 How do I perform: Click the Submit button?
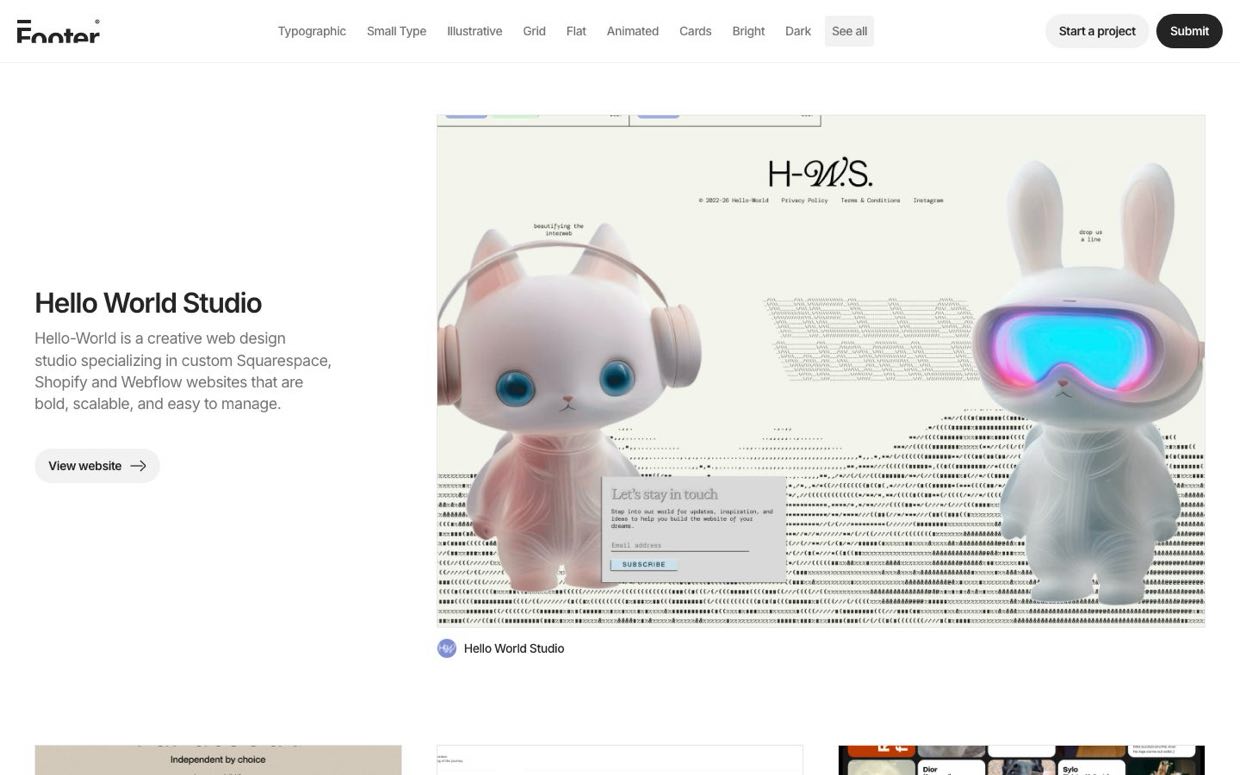click(x=1189, y=31)
